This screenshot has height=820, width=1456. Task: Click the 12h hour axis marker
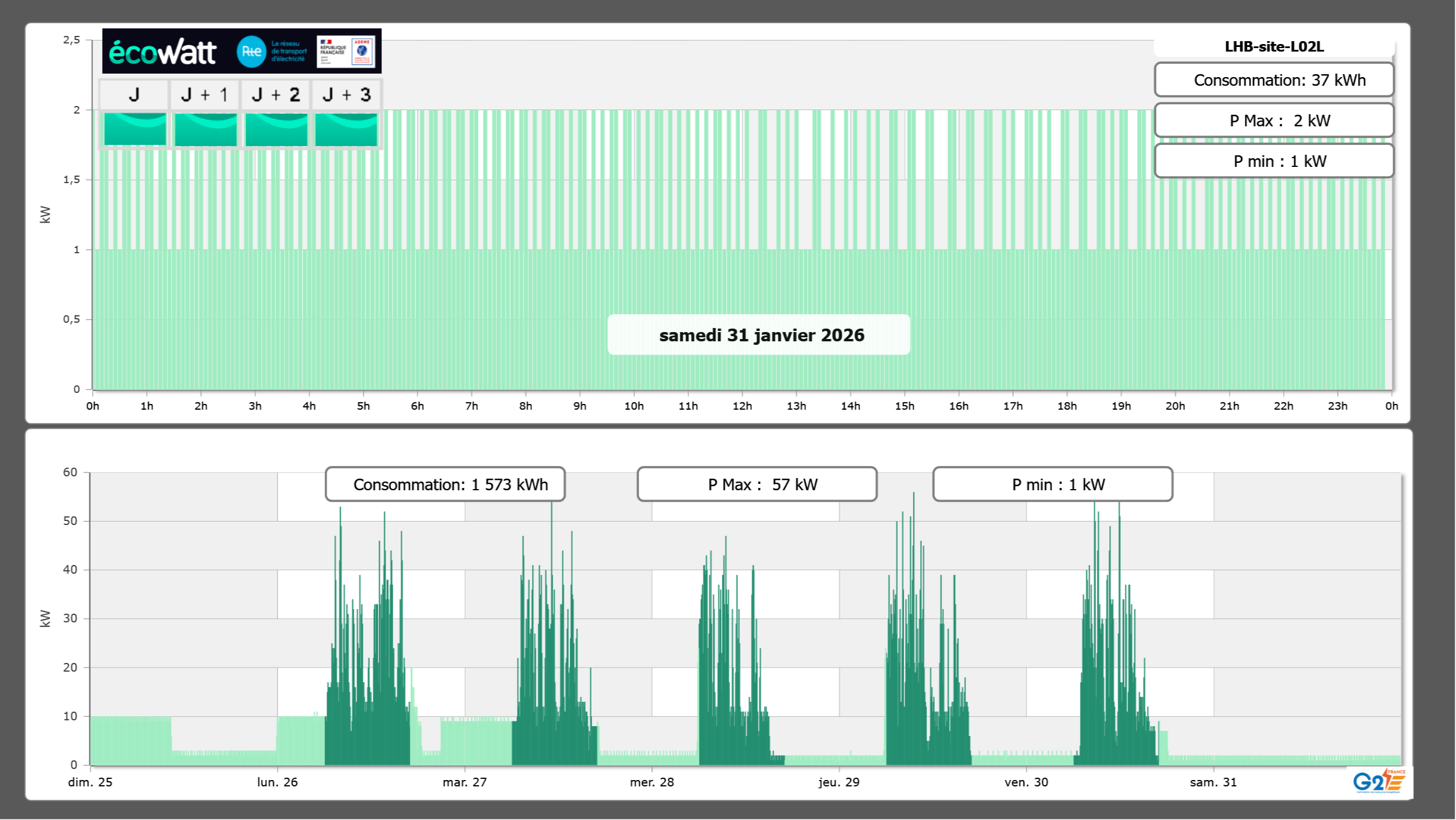pos(742,406)
